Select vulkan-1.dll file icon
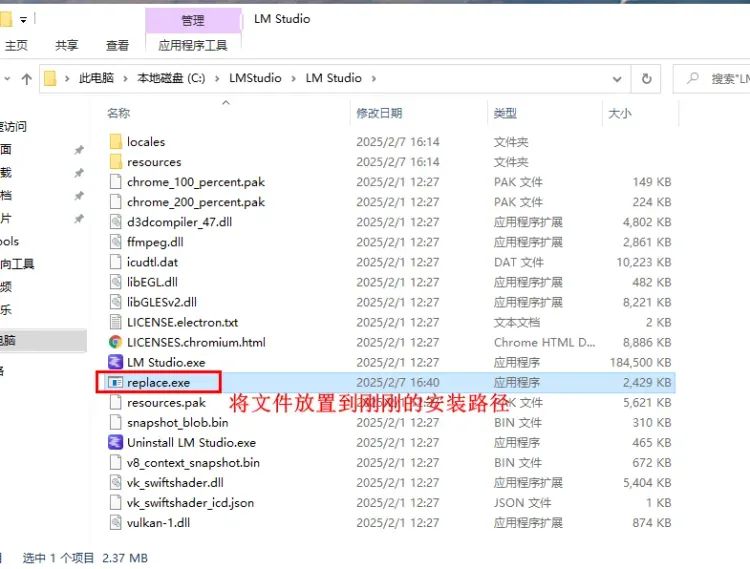 click(115, 523)
